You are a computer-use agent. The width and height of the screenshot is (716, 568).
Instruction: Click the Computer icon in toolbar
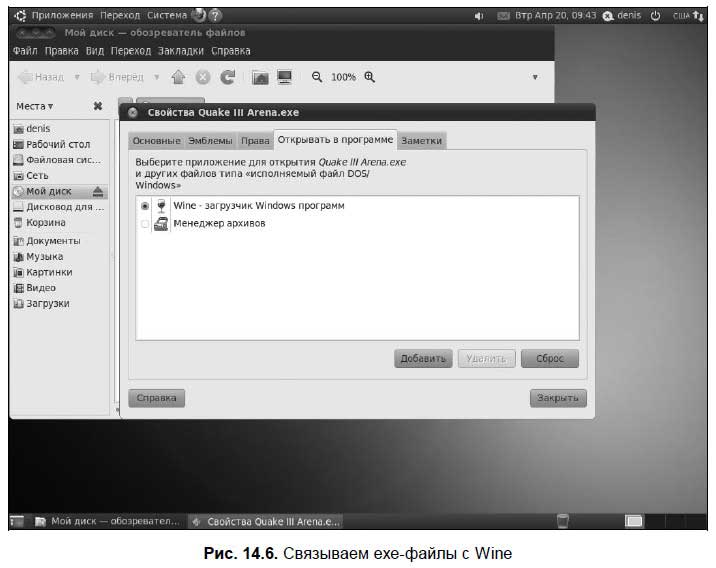285,77
